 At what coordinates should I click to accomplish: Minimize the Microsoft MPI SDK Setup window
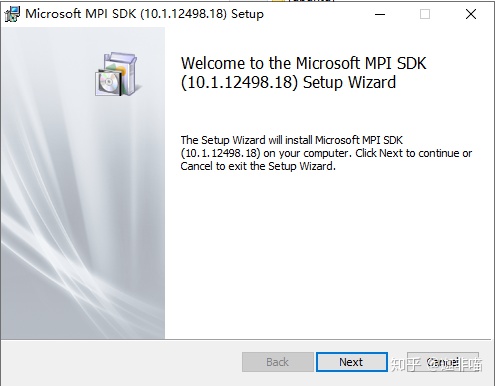click(380, 14)
